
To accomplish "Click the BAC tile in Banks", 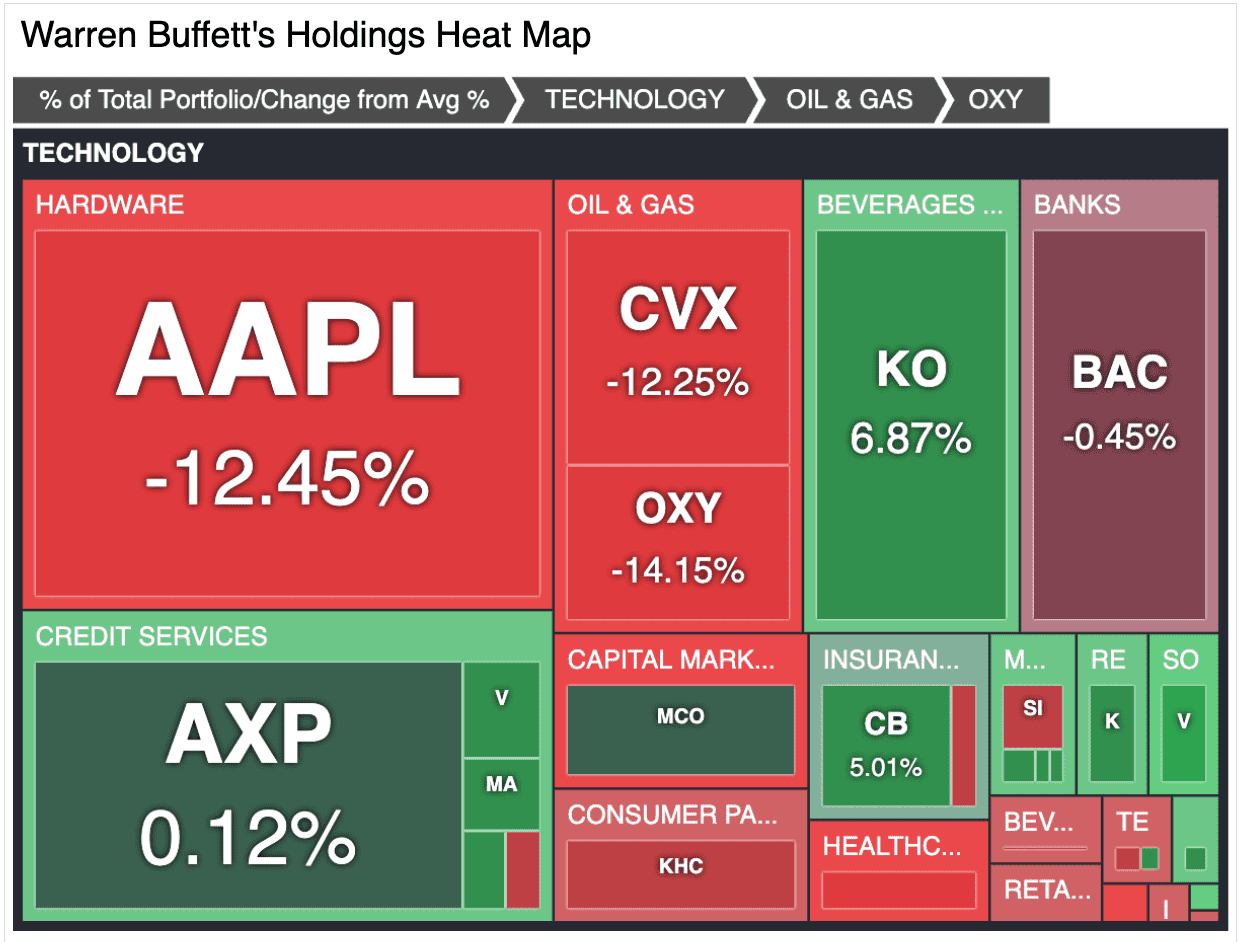I will pyautogui.click(x=1119, y=425).
